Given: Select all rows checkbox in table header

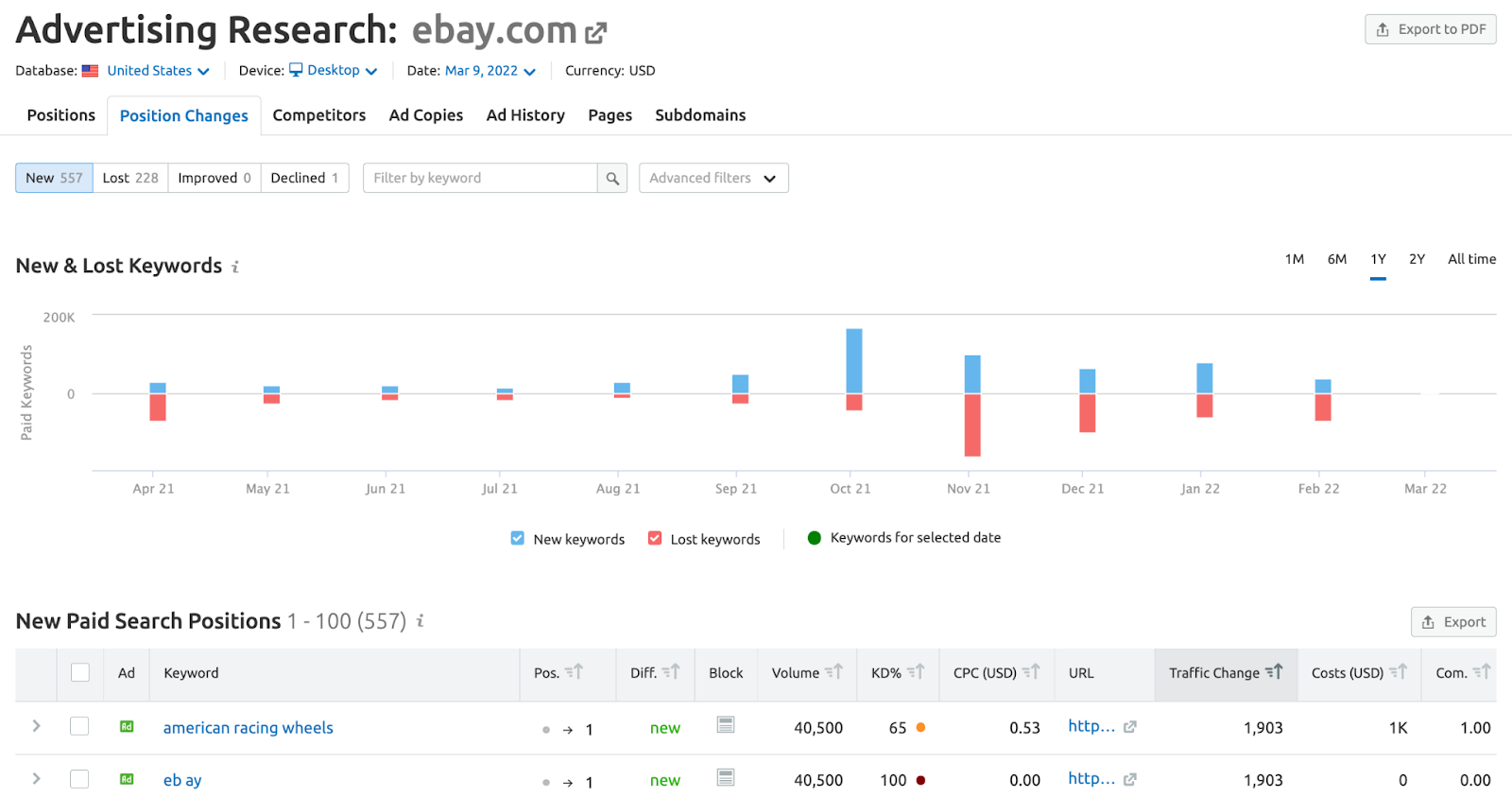Looking at the screenshot, I should [x=80, y=672].
